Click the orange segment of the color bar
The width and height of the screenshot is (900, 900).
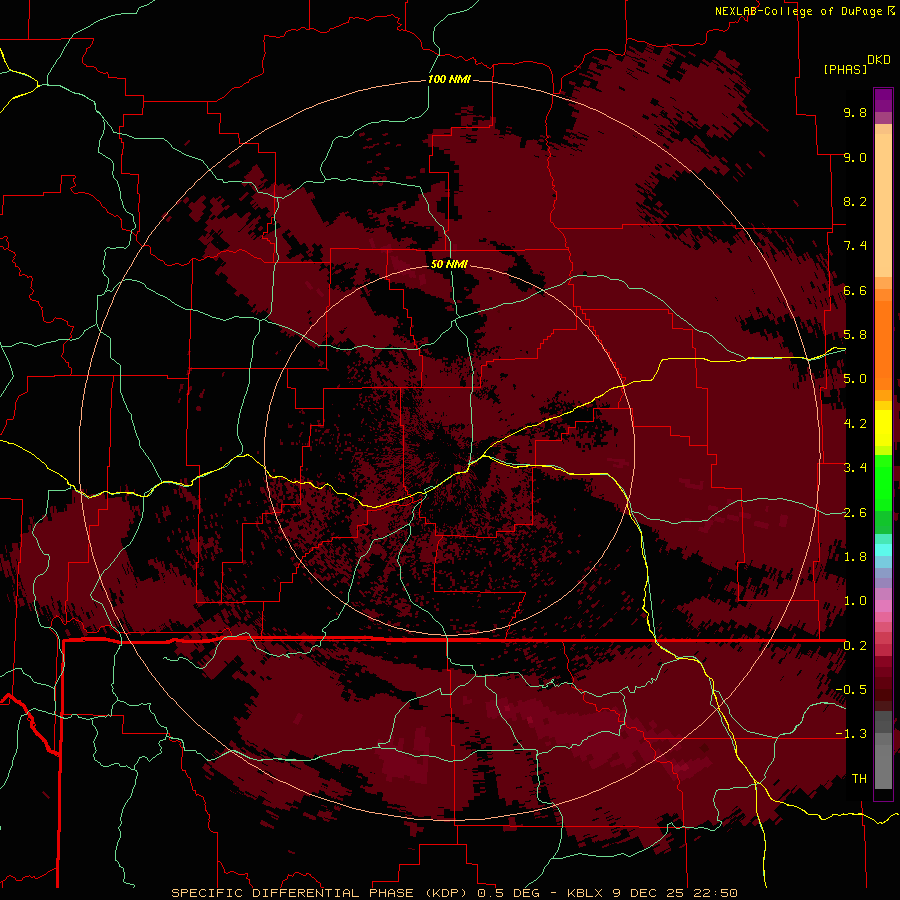click(x=883, y=344)
